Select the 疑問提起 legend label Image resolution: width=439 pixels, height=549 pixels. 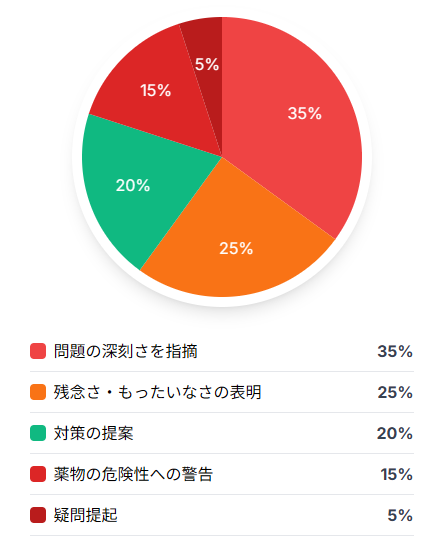coord(85,515)
